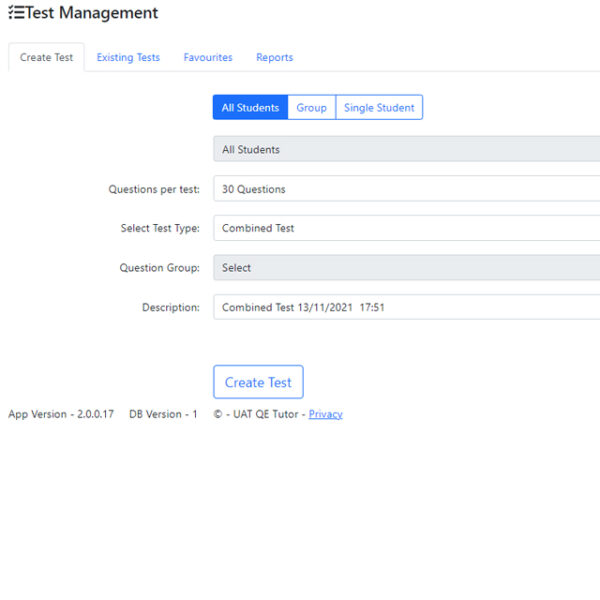Click the 'Select Test Type:' label

tap(160, 228)
